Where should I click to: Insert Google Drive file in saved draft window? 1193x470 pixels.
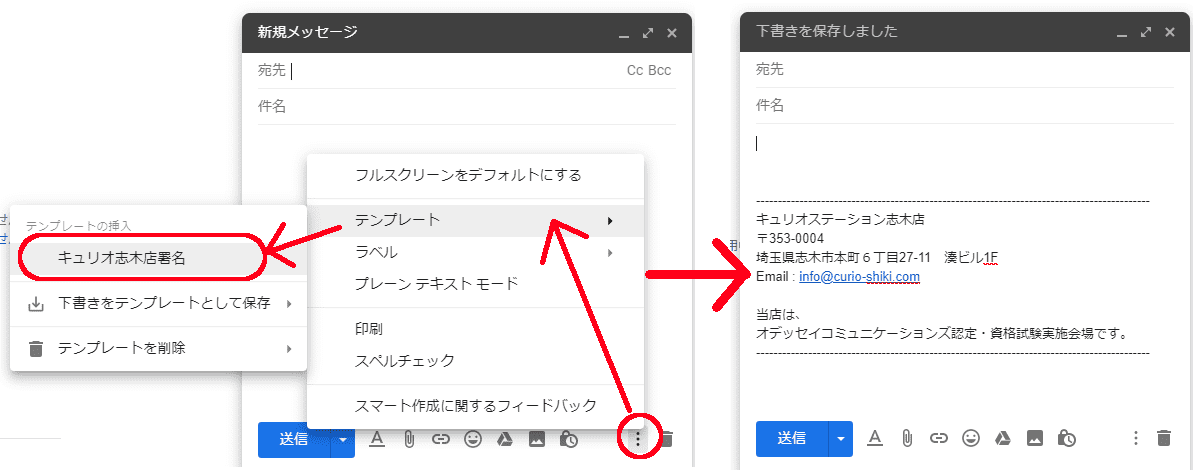click(1003, 438)
